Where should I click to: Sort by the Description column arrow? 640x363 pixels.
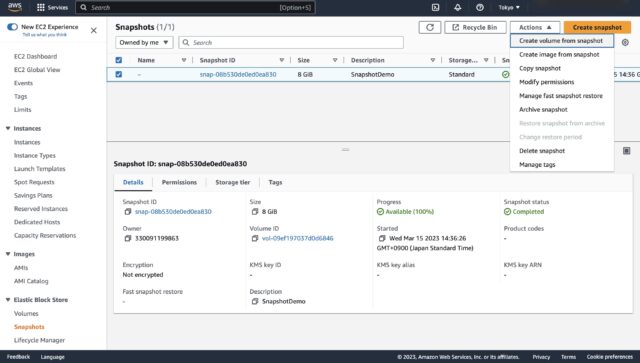(432, 60)
